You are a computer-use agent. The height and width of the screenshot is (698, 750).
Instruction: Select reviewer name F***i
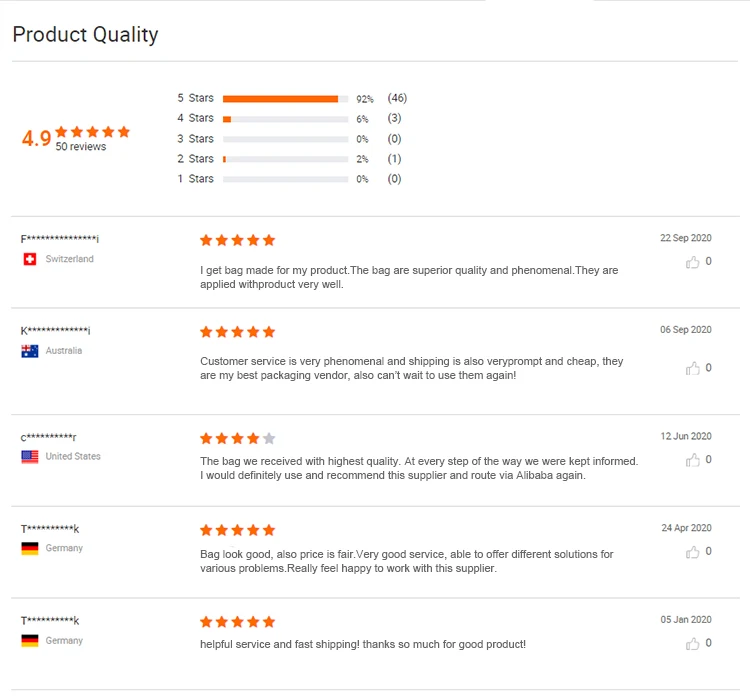click(x=60, y=238)
